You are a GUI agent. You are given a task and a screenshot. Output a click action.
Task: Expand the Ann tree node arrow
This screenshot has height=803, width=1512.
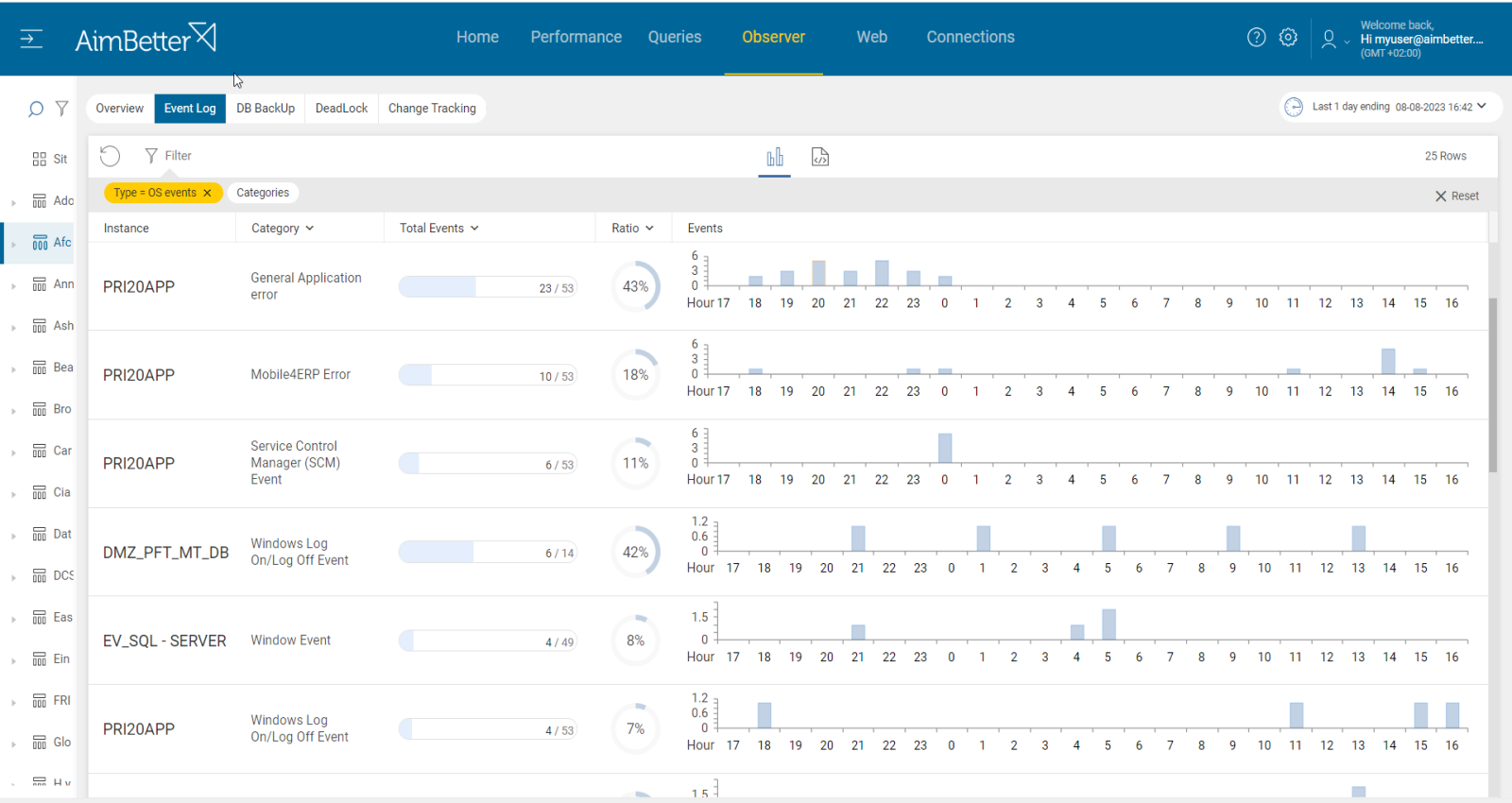point(13,286)
